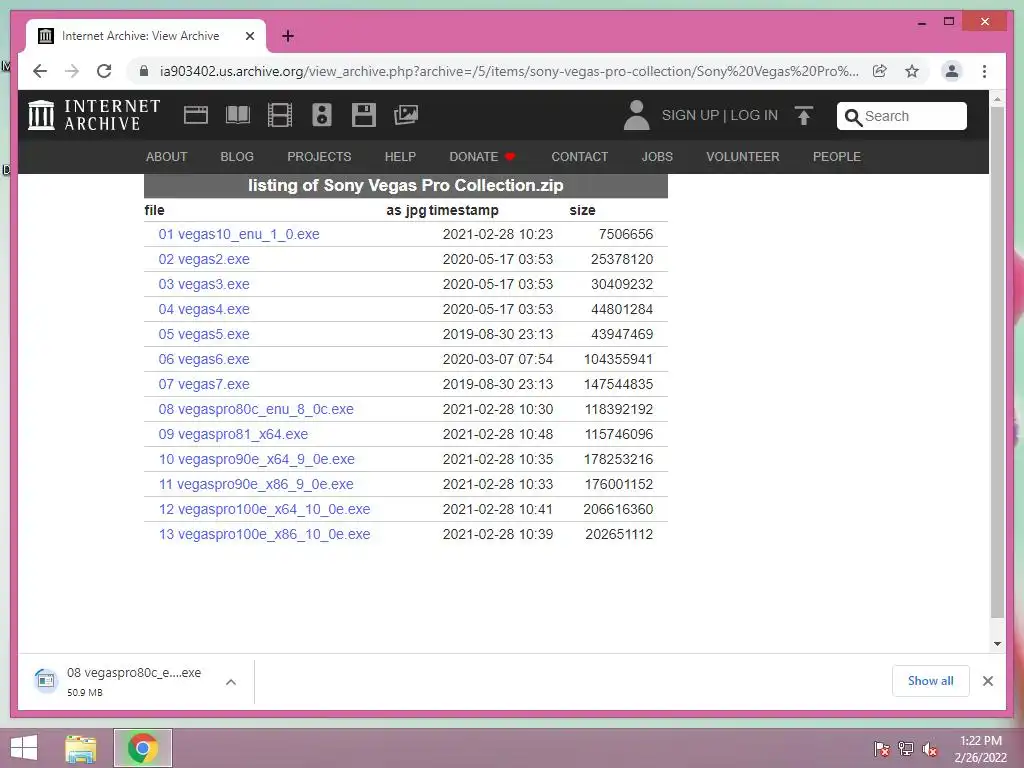The height and width of the screenshot is (768, 1024).
Task: Open 12 vegaspro100e_x64_10_0e.exe link
Action: pos(264,509)
